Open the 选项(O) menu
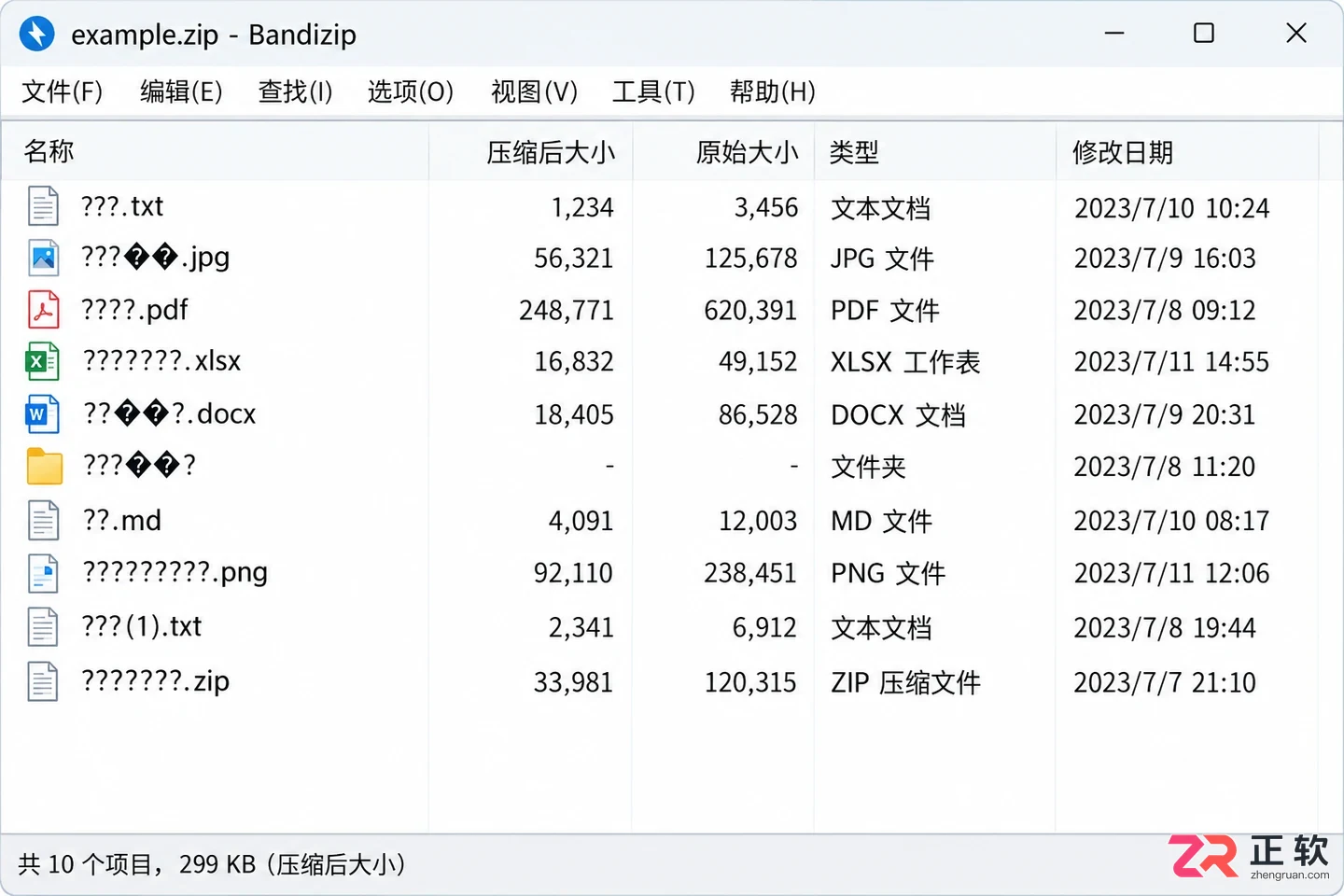 (411, 91)
